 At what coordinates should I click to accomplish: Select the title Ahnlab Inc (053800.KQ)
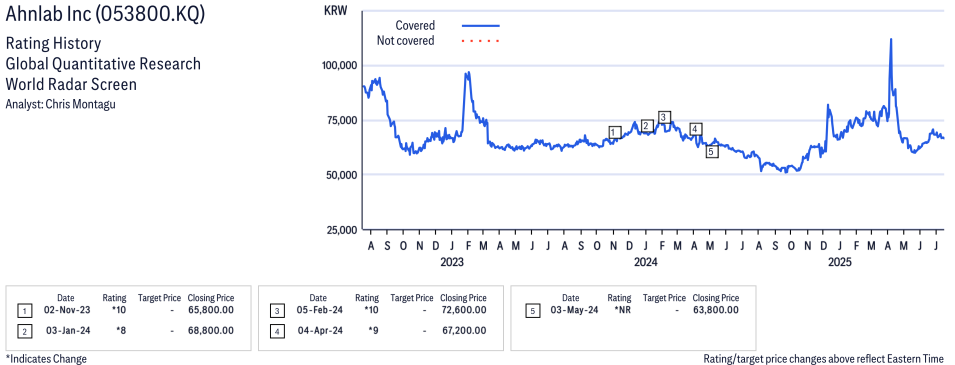click(105, 13)
